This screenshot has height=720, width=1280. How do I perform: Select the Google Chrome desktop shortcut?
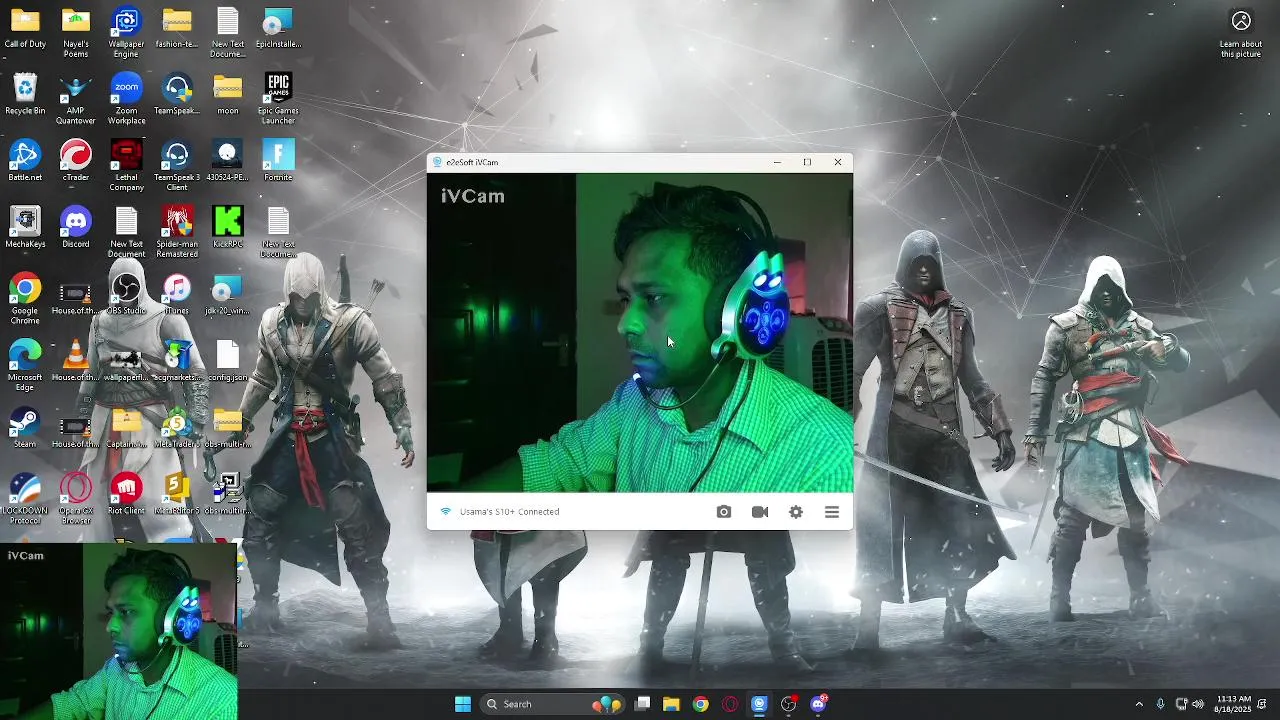[25, 300]
